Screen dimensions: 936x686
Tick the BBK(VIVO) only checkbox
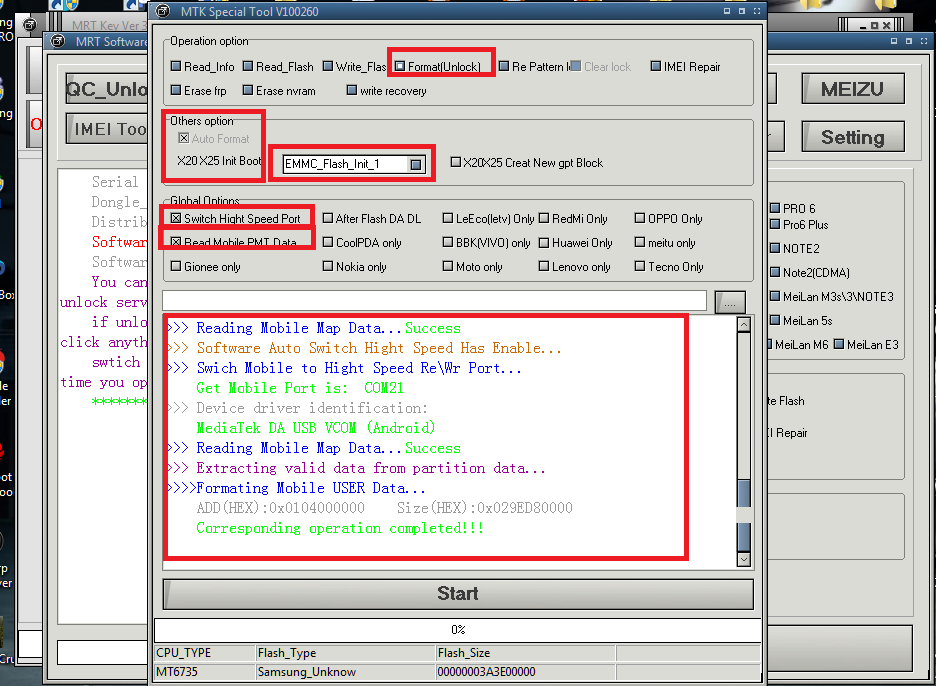[x=448, y=242]
